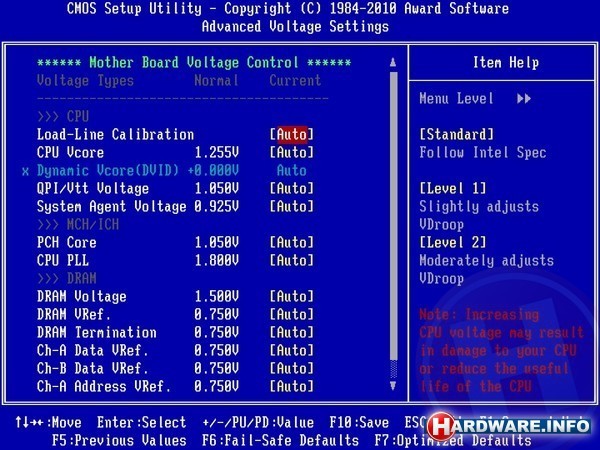This screenshot has height=450, width=600.
Task: Click the vertical scrollbar track
Action: coord(393,224)
